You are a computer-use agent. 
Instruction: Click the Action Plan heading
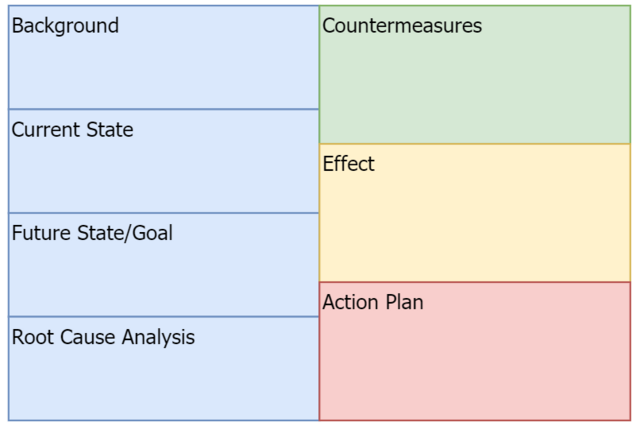[373, 302]
